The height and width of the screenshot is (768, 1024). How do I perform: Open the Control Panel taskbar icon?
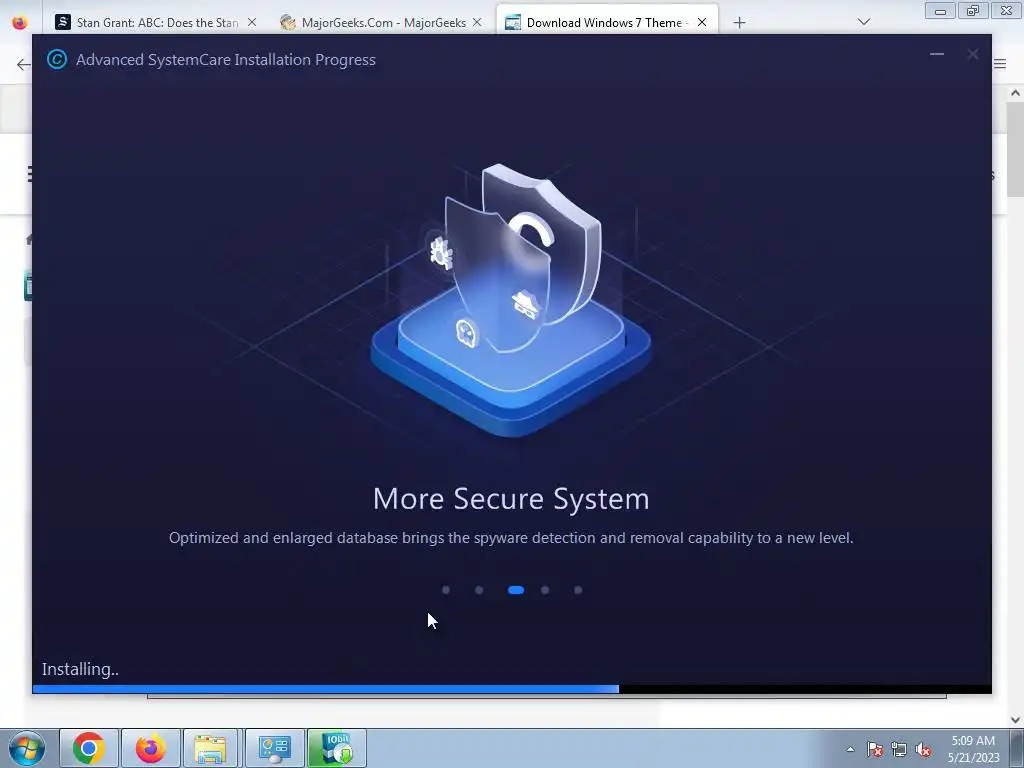274,748
